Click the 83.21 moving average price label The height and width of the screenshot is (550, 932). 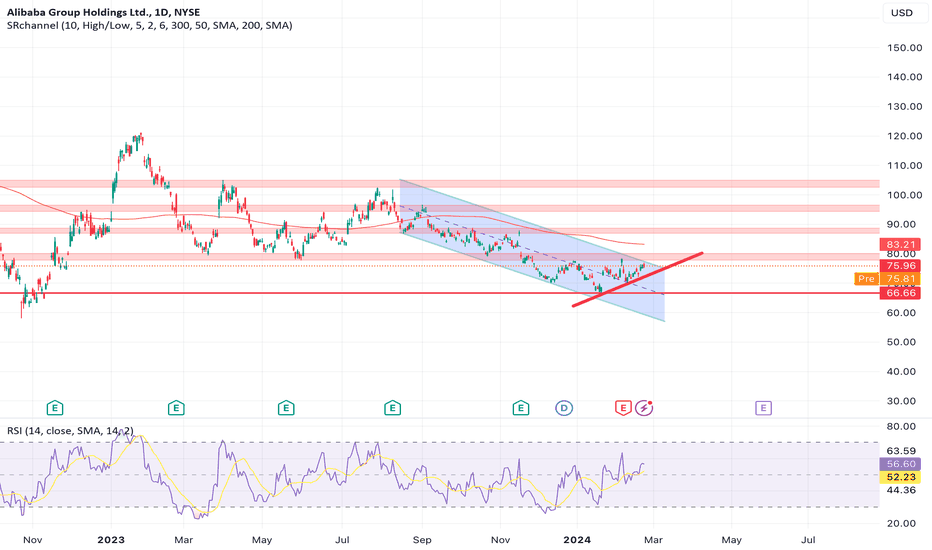coord(900,244)
